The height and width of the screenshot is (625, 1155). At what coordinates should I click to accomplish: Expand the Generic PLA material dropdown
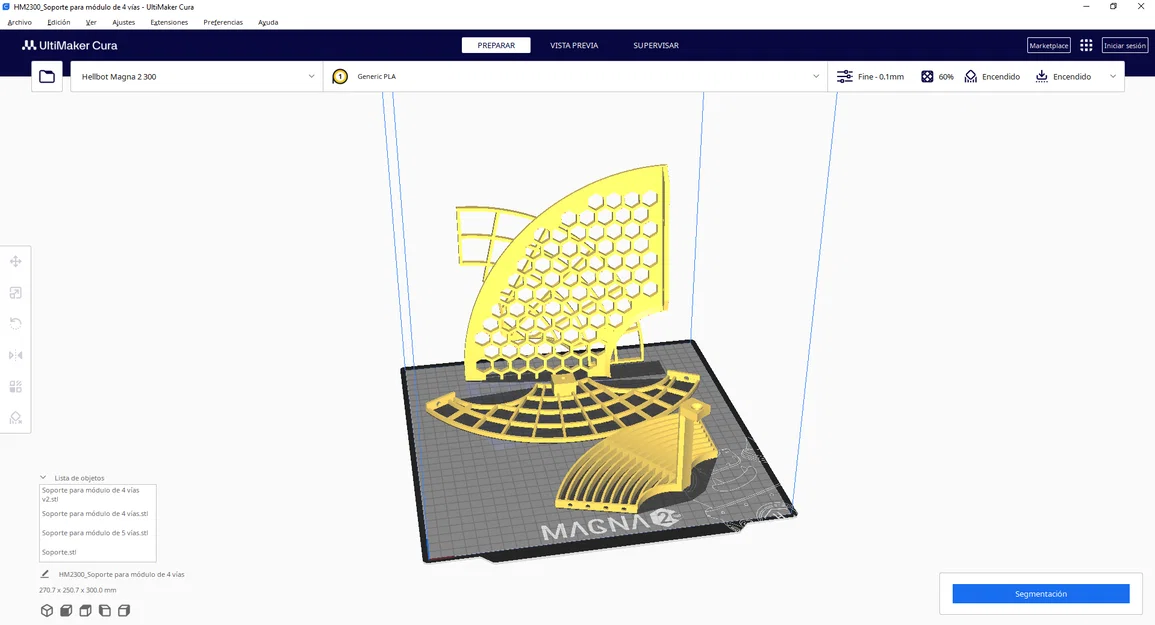click(815, 77)
